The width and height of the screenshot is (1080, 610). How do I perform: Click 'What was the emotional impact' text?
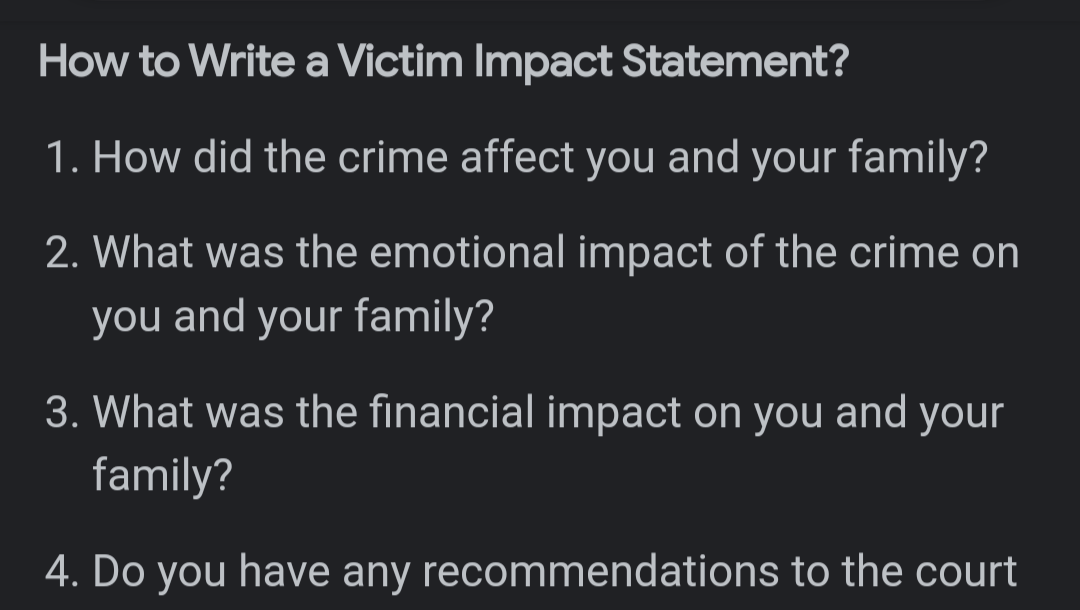(402, 253)
